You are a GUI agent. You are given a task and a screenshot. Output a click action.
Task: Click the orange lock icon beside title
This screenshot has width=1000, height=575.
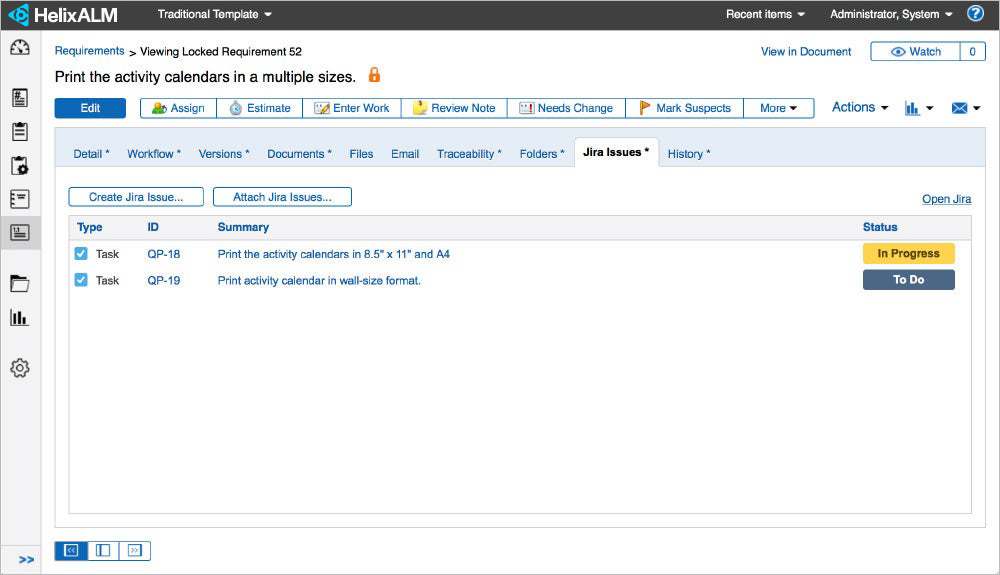pyautogui.click(x=374, y=75)
